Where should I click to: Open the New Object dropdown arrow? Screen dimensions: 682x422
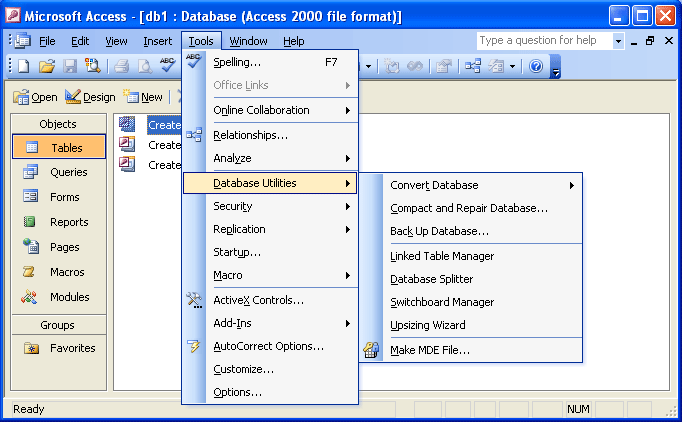click(512, 67)
